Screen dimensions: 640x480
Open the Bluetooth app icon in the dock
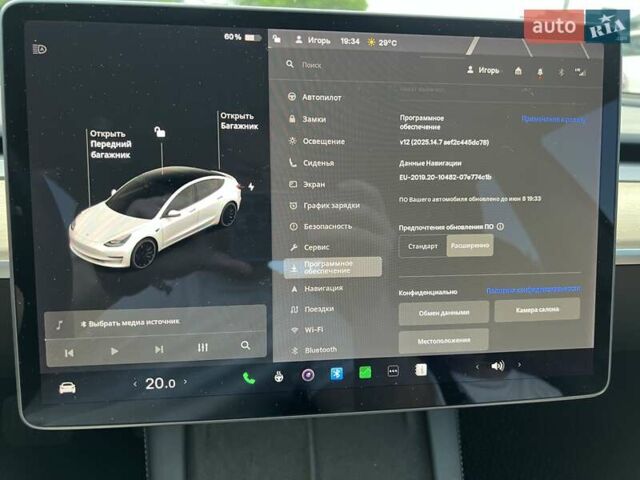click(337, 374)
